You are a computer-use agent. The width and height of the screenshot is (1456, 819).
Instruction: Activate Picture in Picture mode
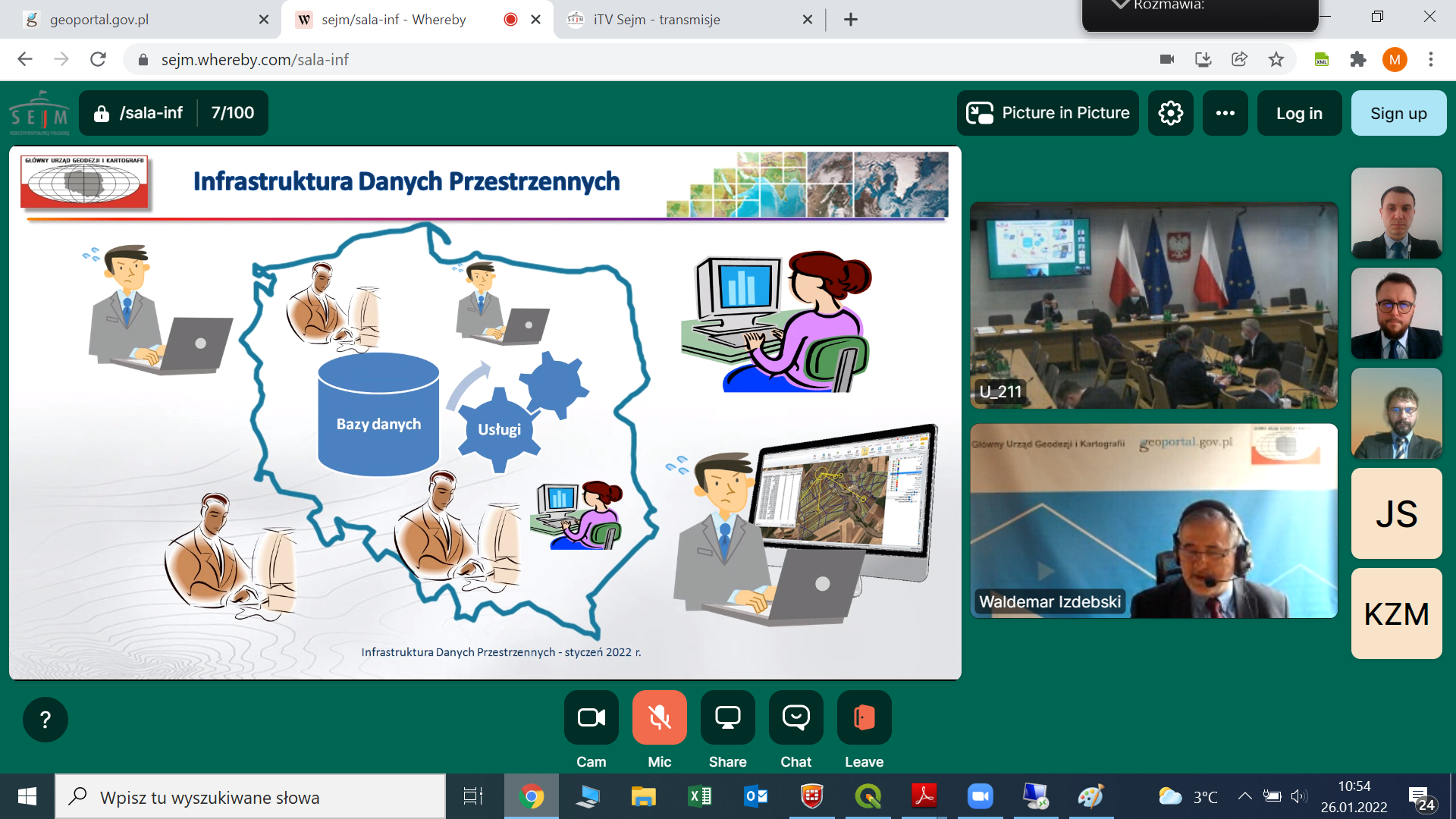pos(1047,112)
